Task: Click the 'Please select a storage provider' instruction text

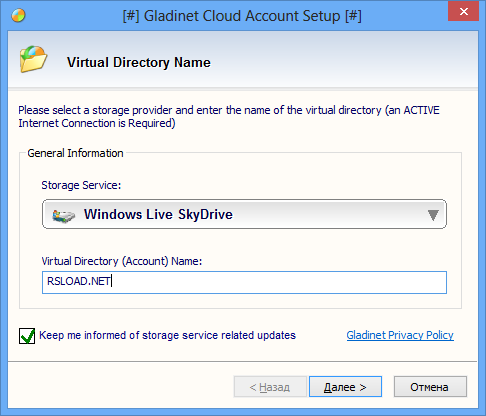Action: pyautogui.click(x=229, y=116)
